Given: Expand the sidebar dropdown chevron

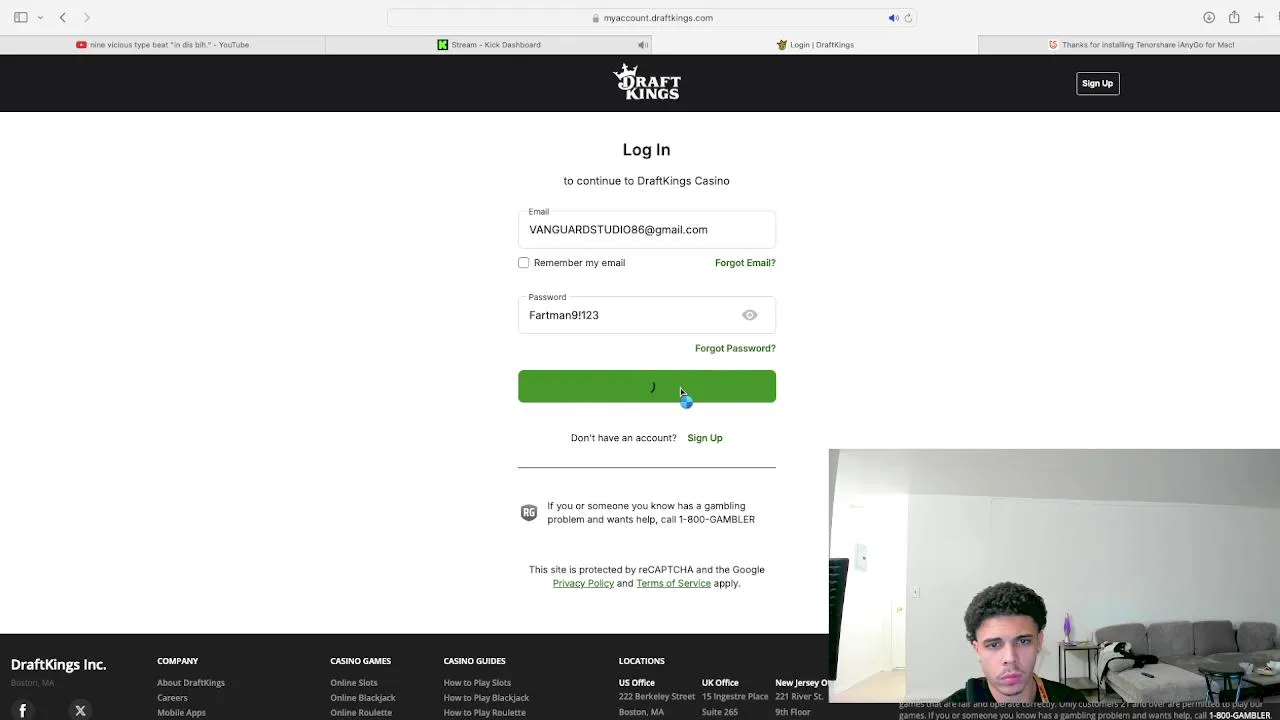Looking at the screenshot, I should [40, 18].
